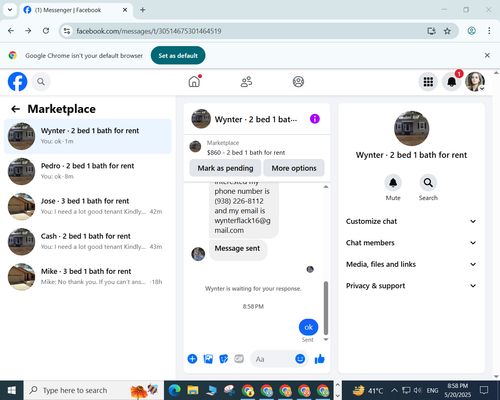
Task: Bookmark this page star icon
Action: click(447, 31)
